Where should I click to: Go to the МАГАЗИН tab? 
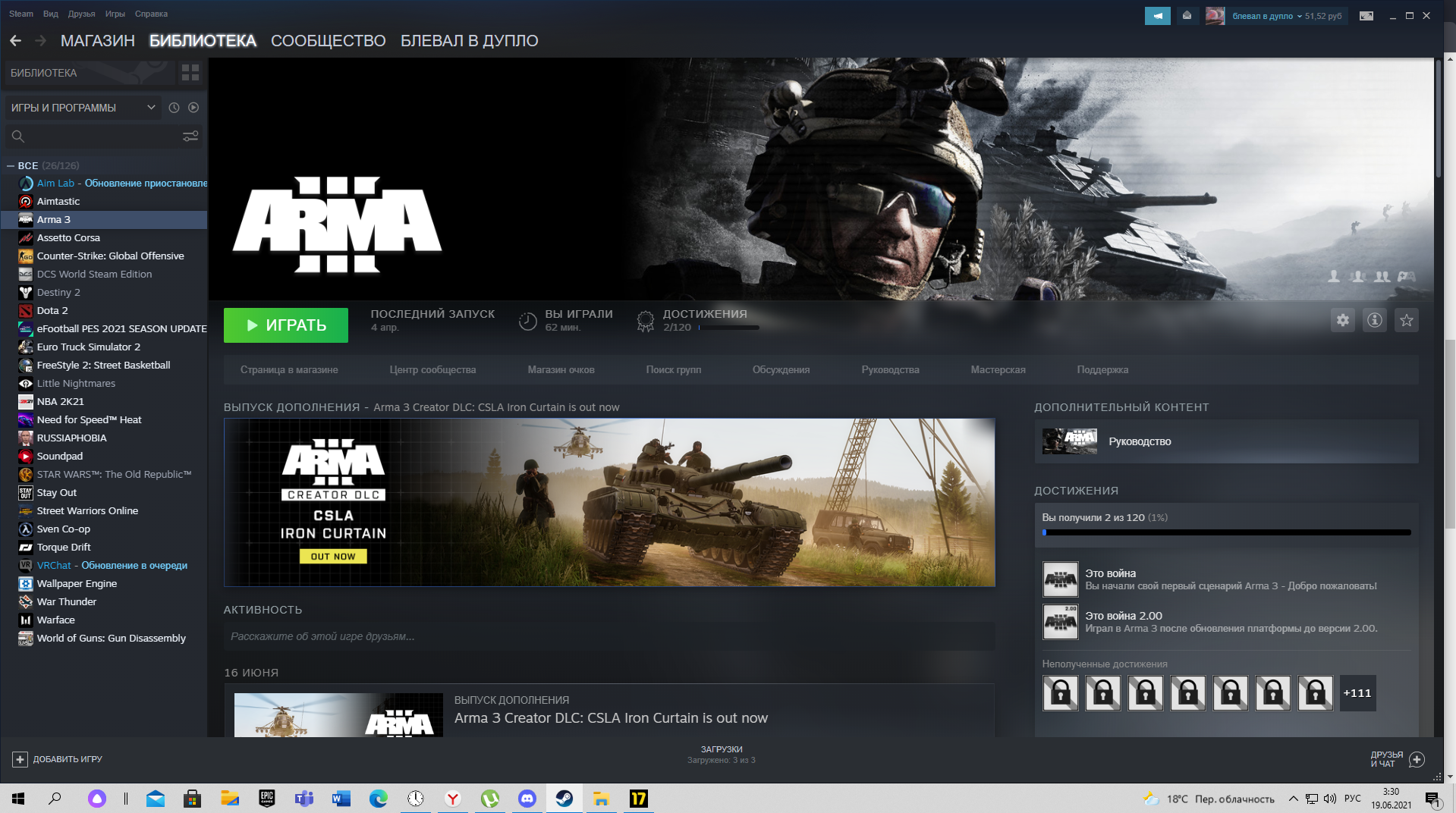pyautogui.click(x=98, y=41)
